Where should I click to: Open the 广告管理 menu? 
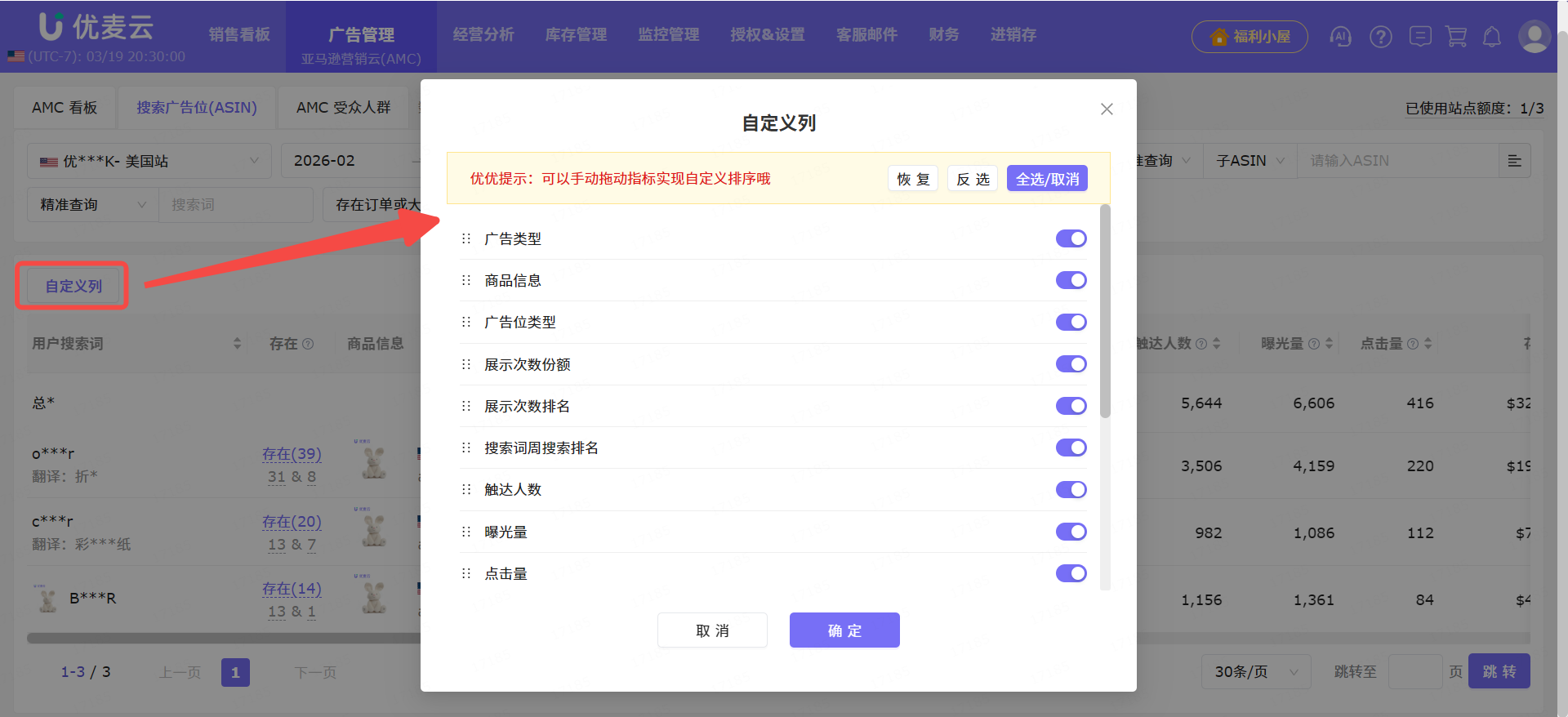click(x=361, y=35)
